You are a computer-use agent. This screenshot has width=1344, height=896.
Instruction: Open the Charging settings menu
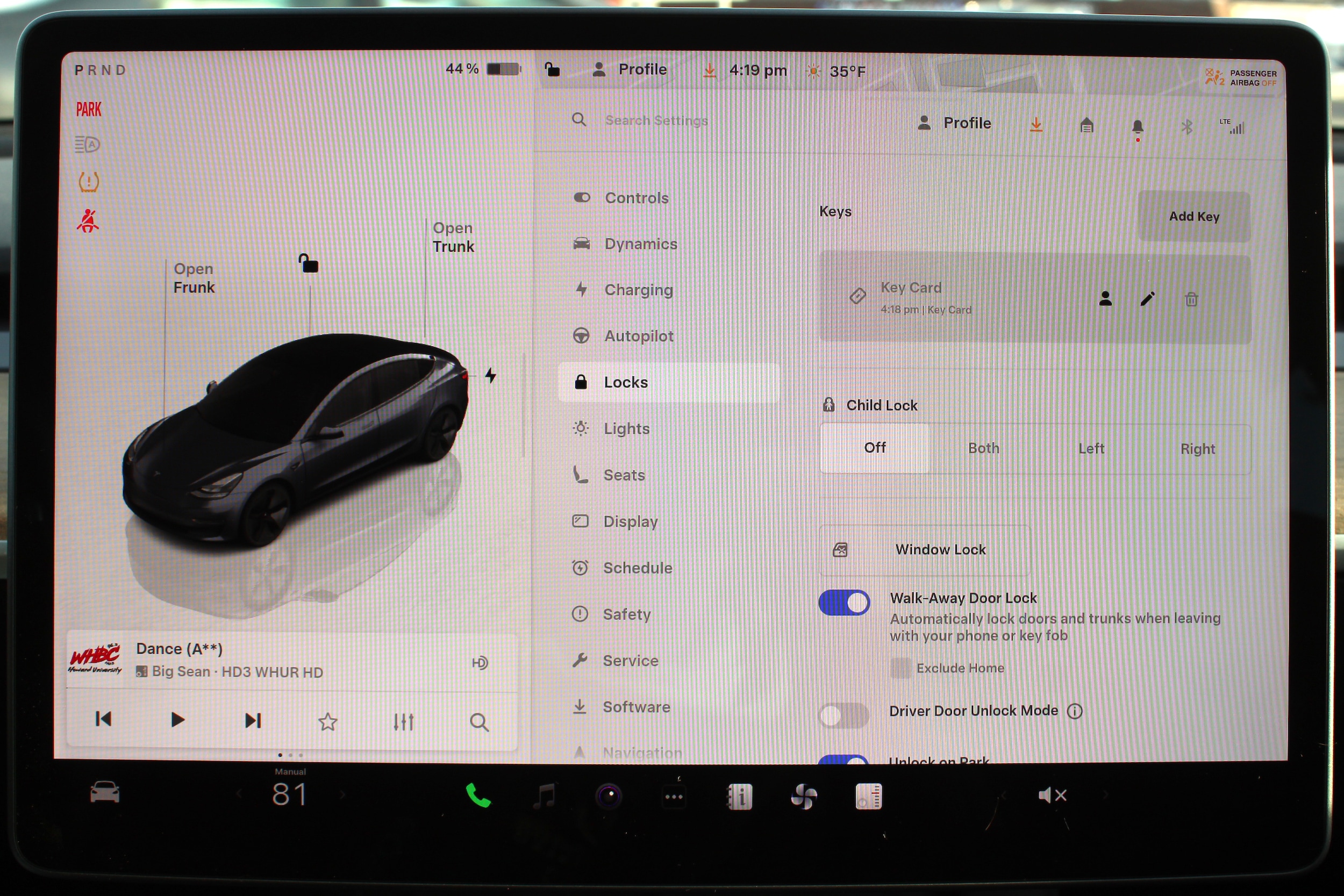click(x=638, y=290)
